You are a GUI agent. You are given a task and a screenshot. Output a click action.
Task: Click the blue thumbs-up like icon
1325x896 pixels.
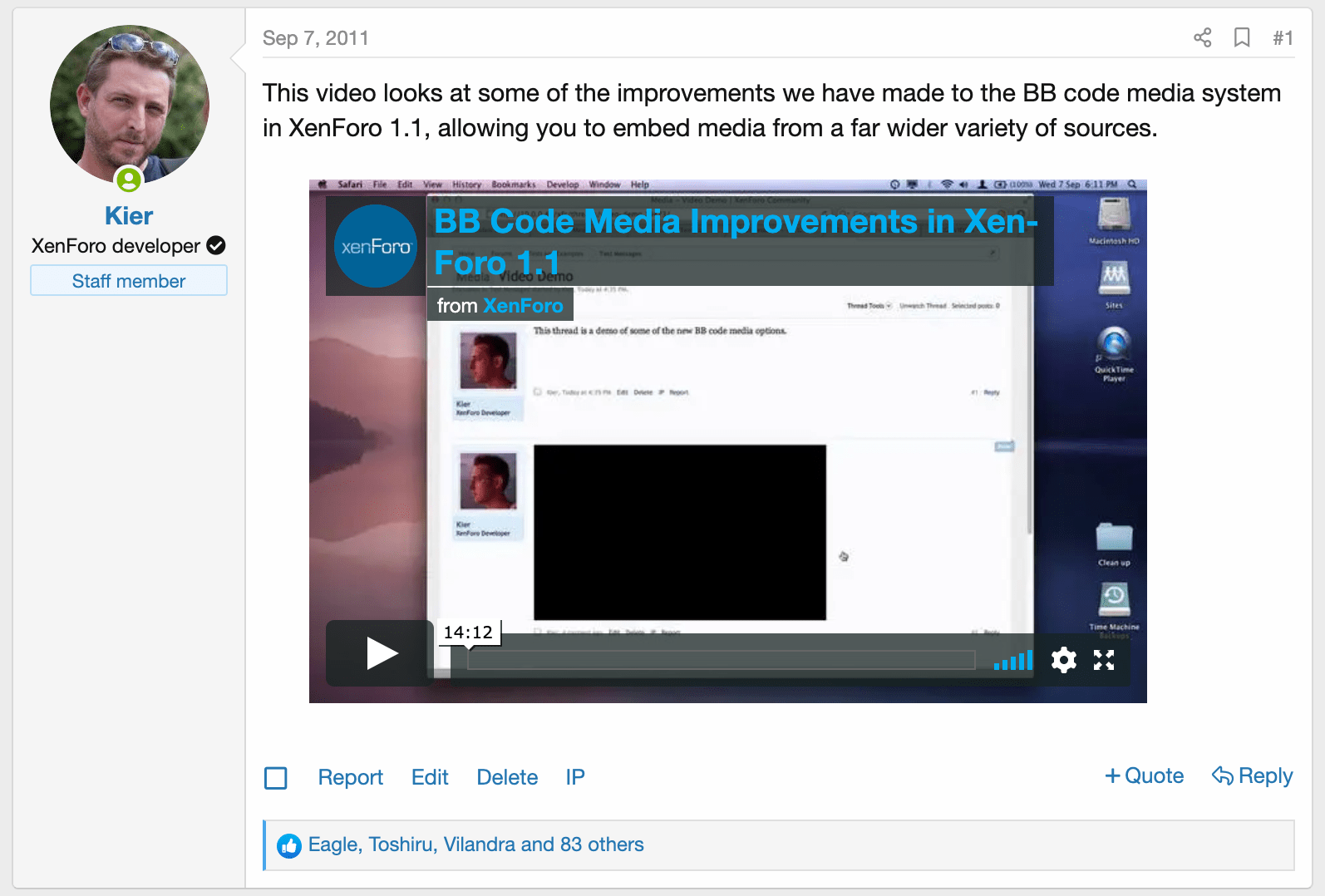[289, 846]
